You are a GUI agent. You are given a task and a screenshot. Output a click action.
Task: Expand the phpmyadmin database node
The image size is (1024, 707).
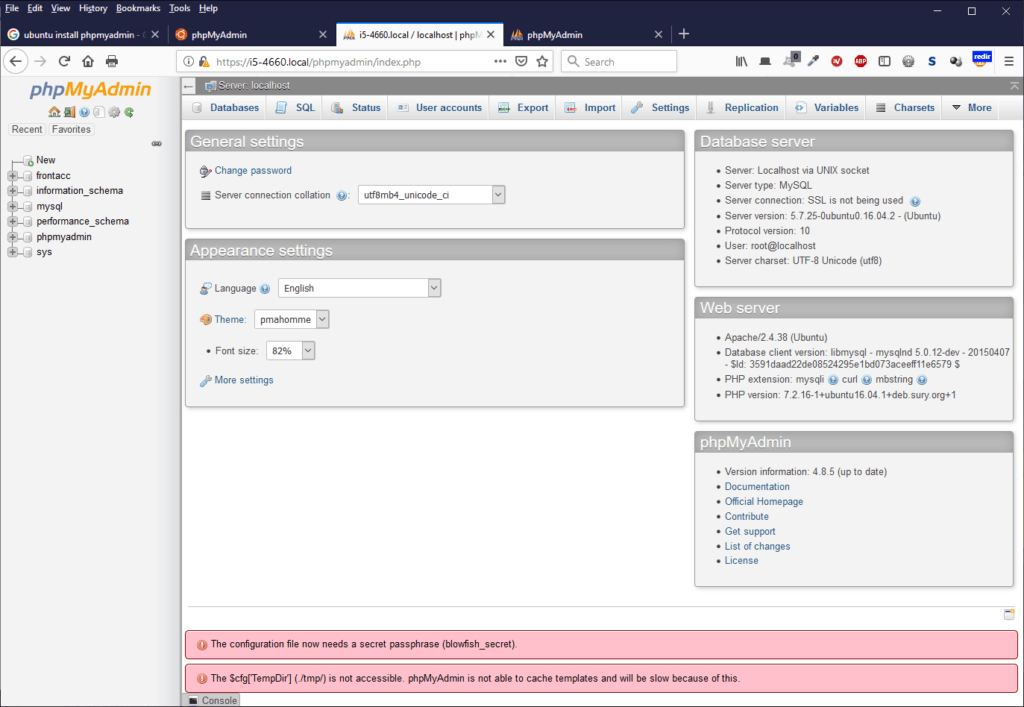(x=12, y=237)
